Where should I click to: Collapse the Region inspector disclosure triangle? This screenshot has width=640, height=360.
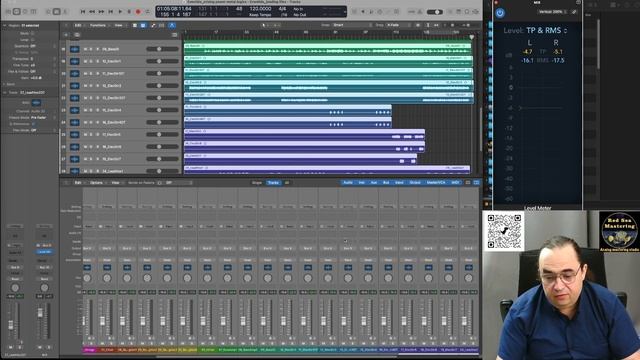coord(4,25)
